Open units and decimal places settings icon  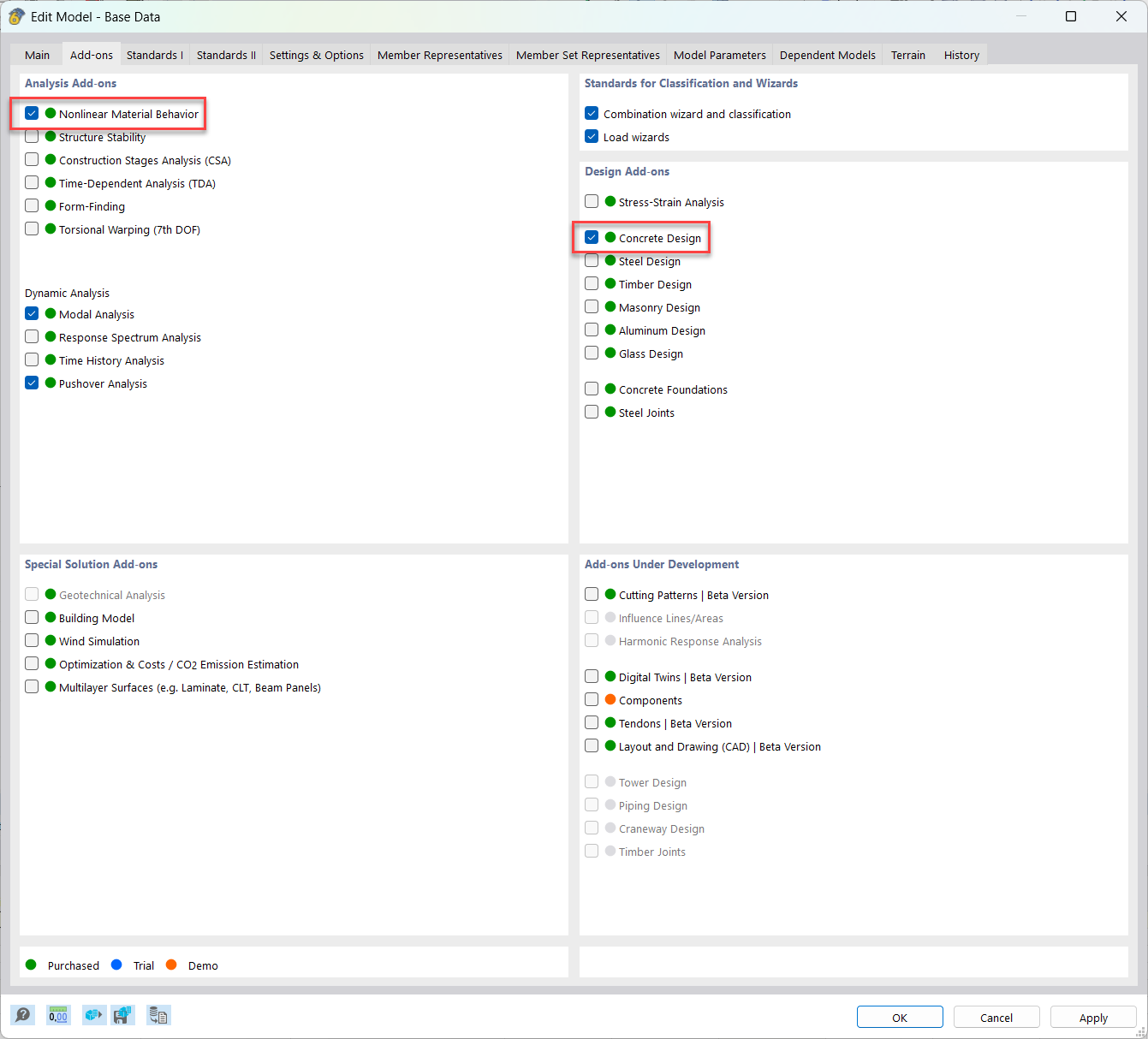pyautogui.click(x=58, y=1016)
